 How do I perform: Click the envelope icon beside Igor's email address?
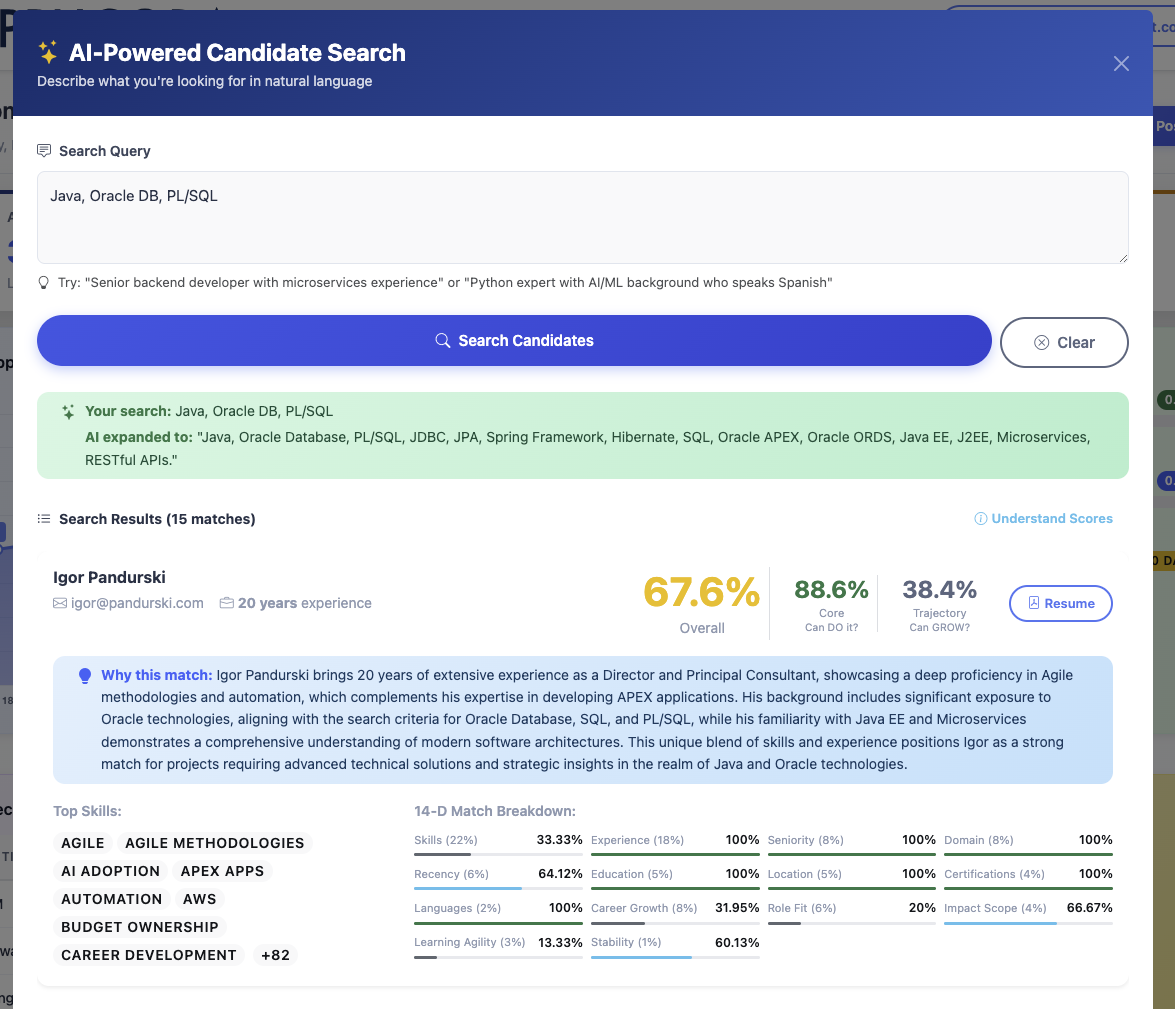click(59, 603)
